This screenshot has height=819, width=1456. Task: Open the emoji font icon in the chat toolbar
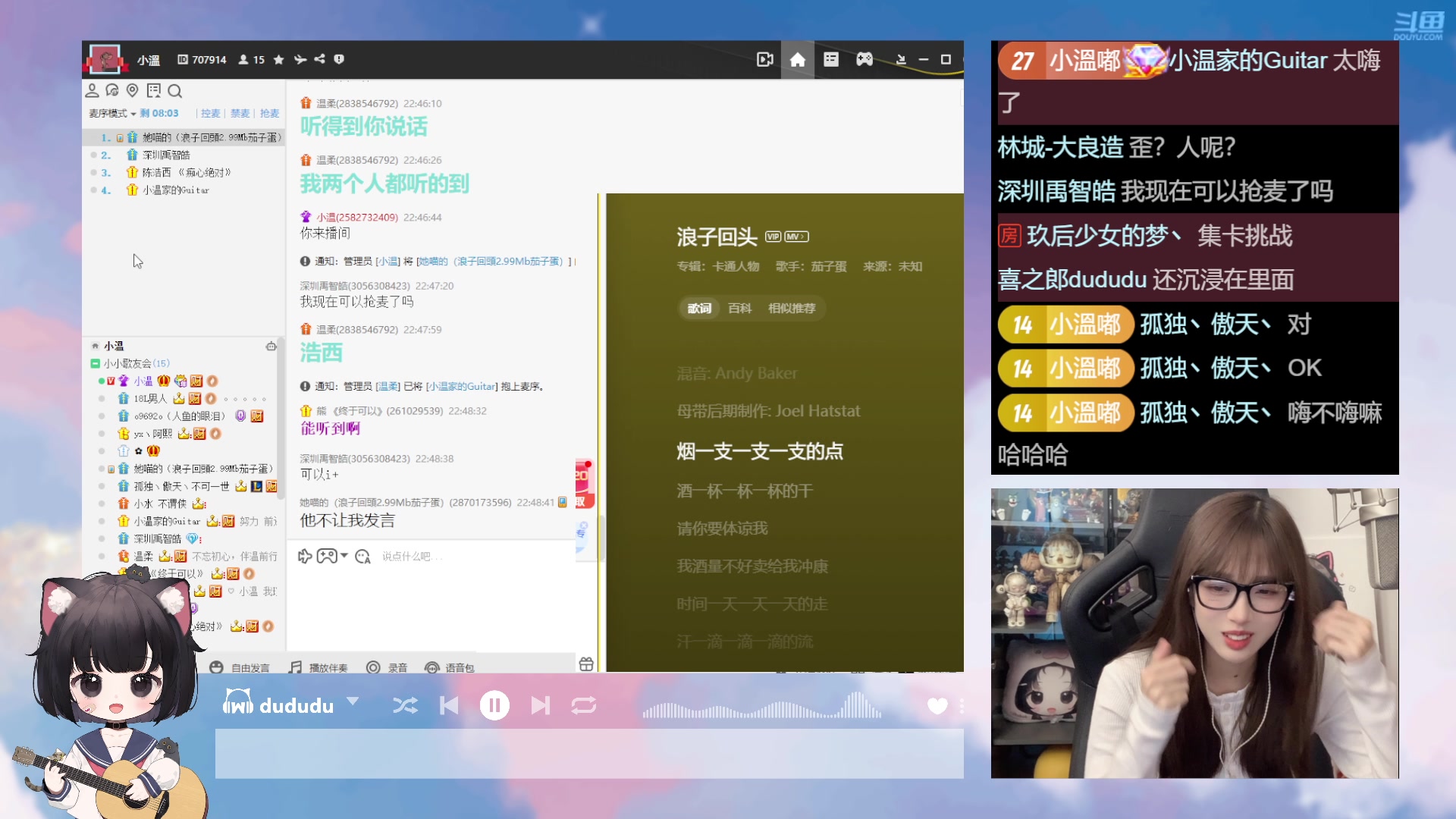tap(362, 557)
